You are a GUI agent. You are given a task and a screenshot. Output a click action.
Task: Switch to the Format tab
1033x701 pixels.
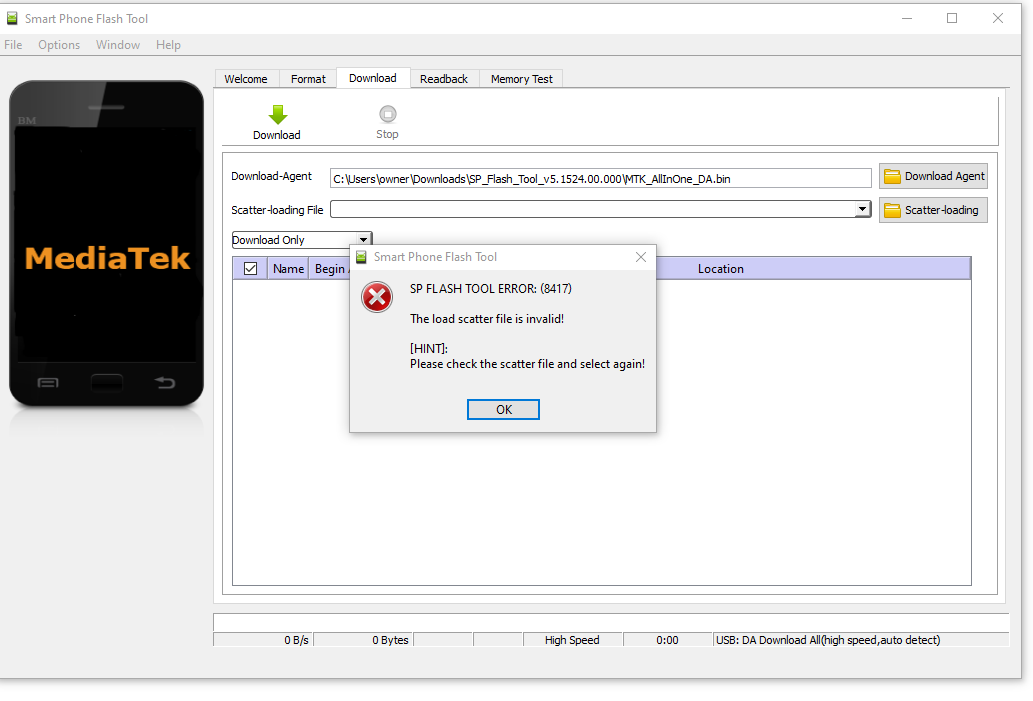pyautogui.click(x=308, y=79)
